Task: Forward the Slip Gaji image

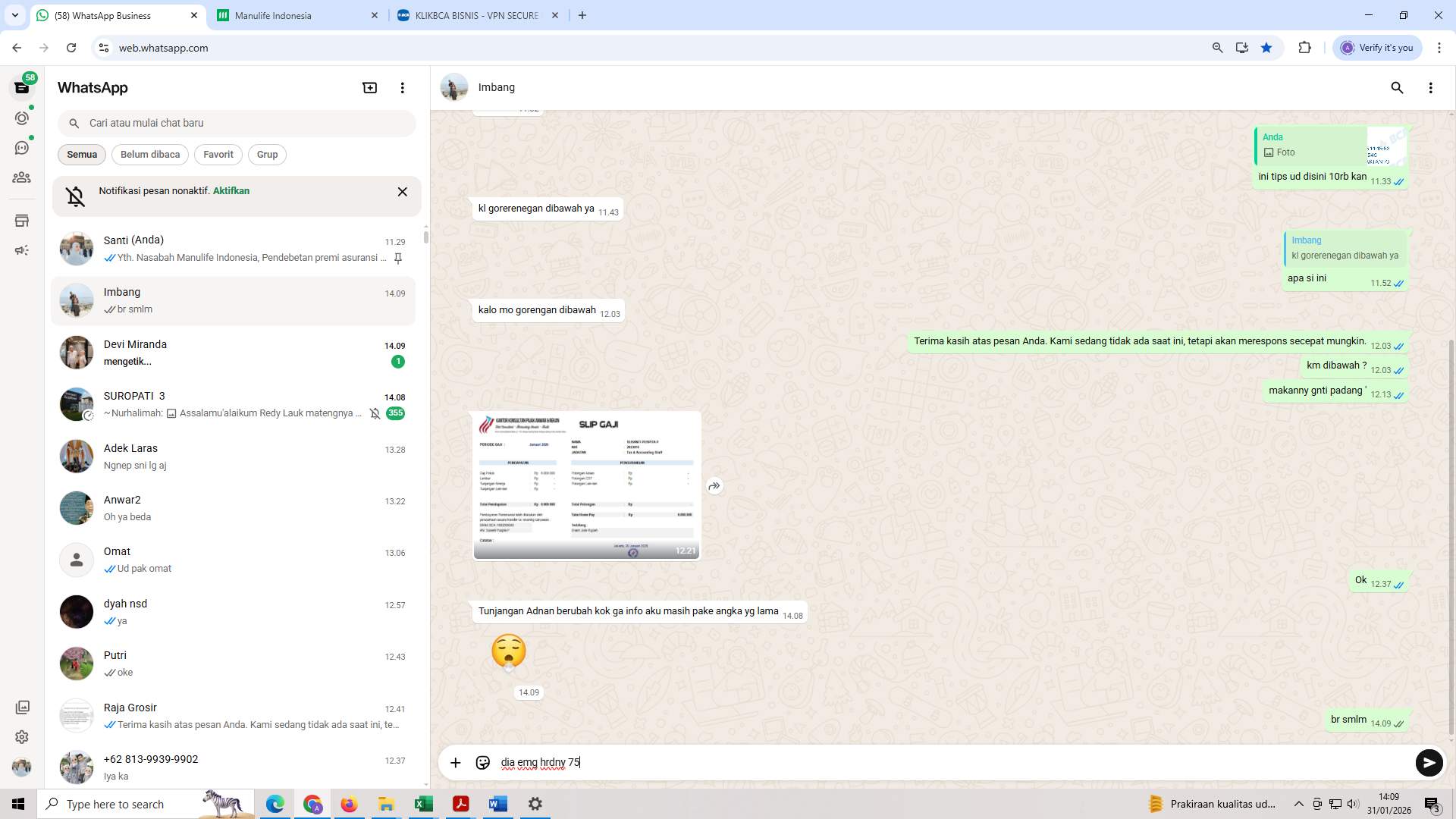Action: coord(714,485)
